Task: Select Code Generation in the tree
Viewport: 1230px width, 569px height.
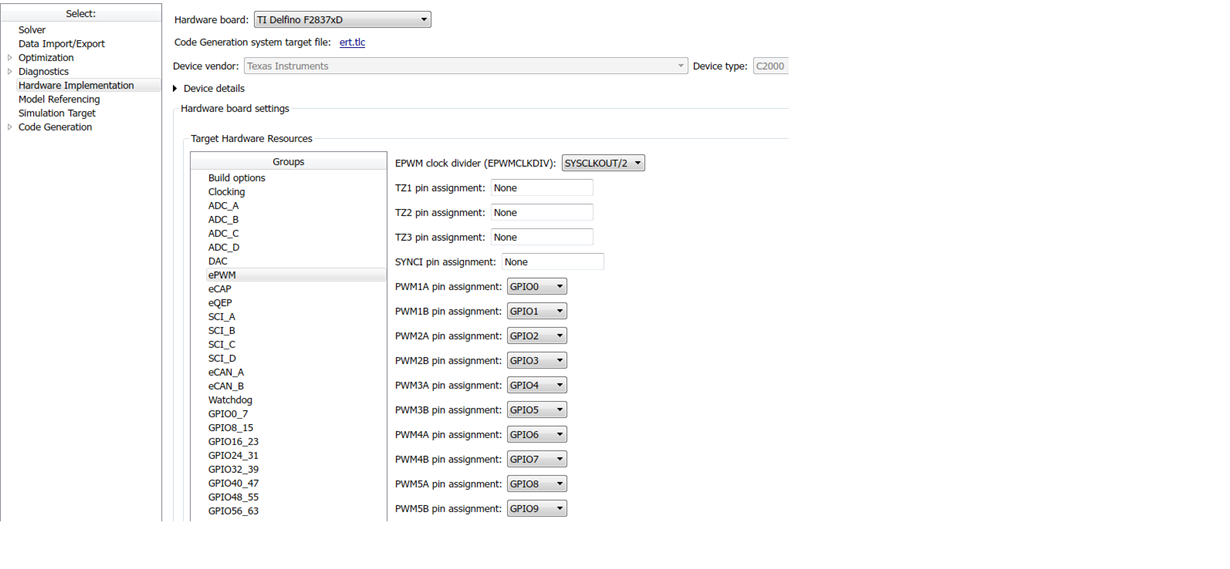Action: (x=55, y=127)
